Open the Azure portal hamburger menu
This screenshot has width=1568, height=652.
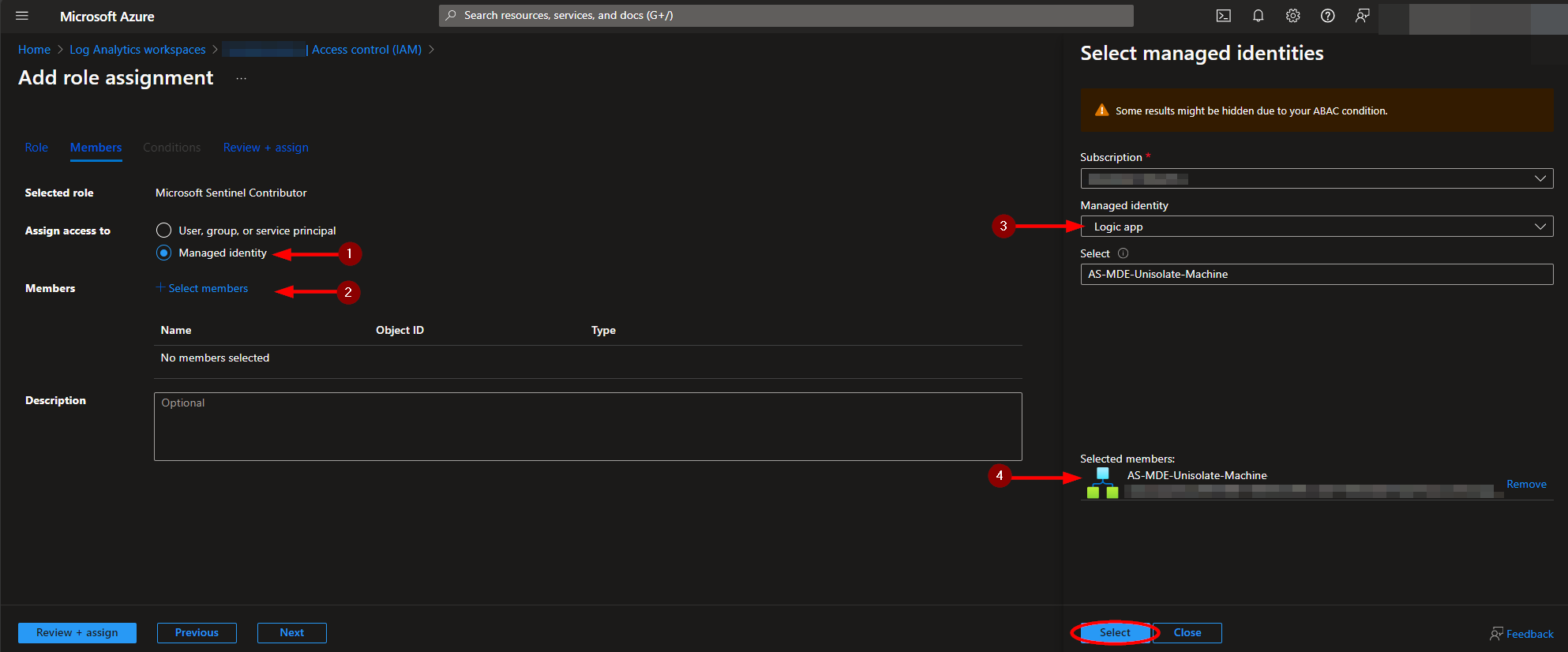[22, 16]
